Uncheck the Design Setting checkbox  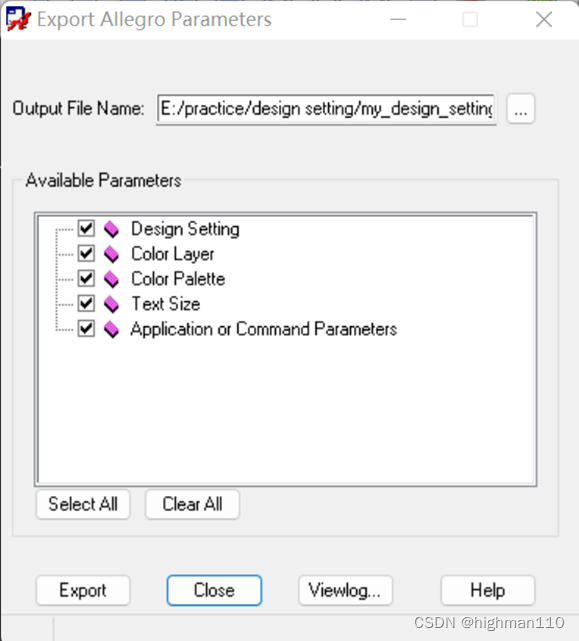pyautogui.click(x=86, y=229)
